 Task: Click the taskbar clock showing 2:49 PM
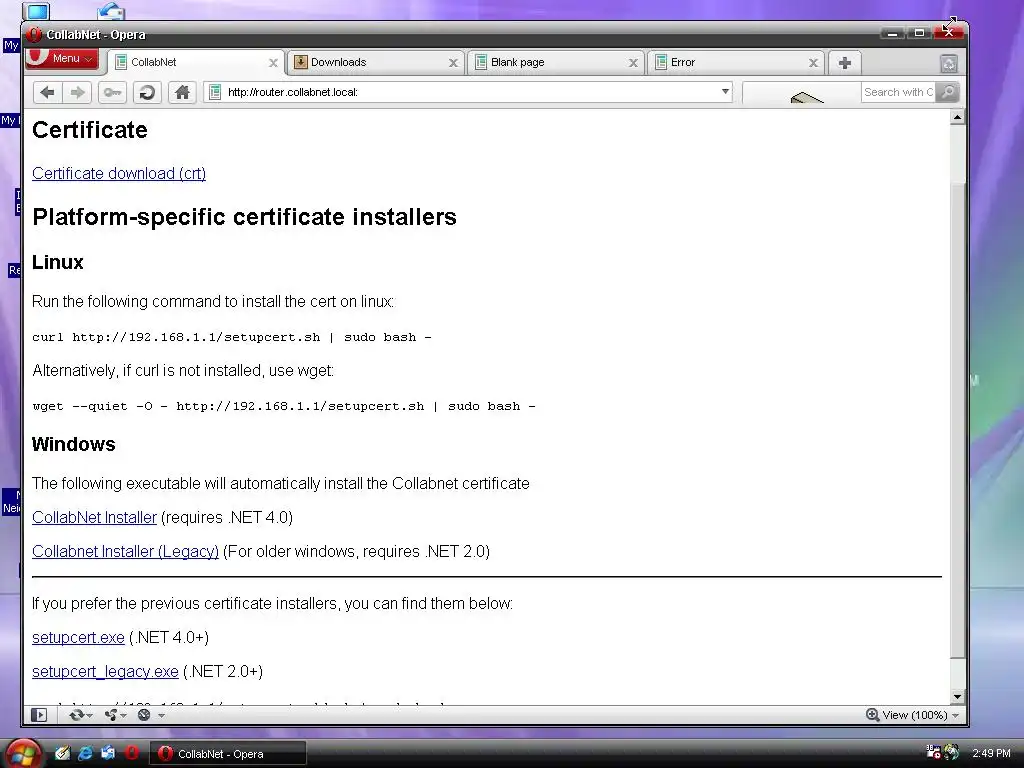[991, 753]
